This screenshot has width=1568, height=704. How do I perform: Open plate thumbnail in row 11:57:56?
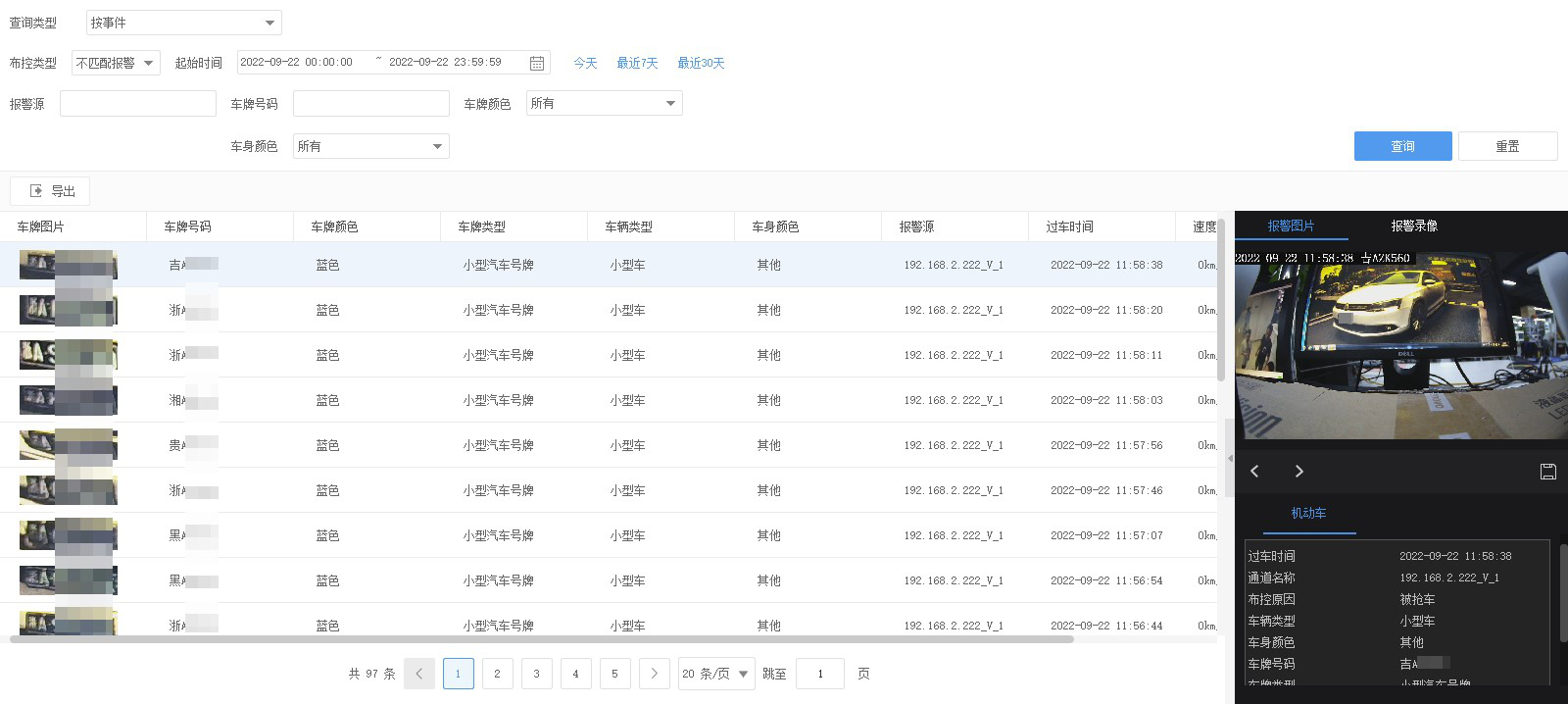click(x=69, y=445)
